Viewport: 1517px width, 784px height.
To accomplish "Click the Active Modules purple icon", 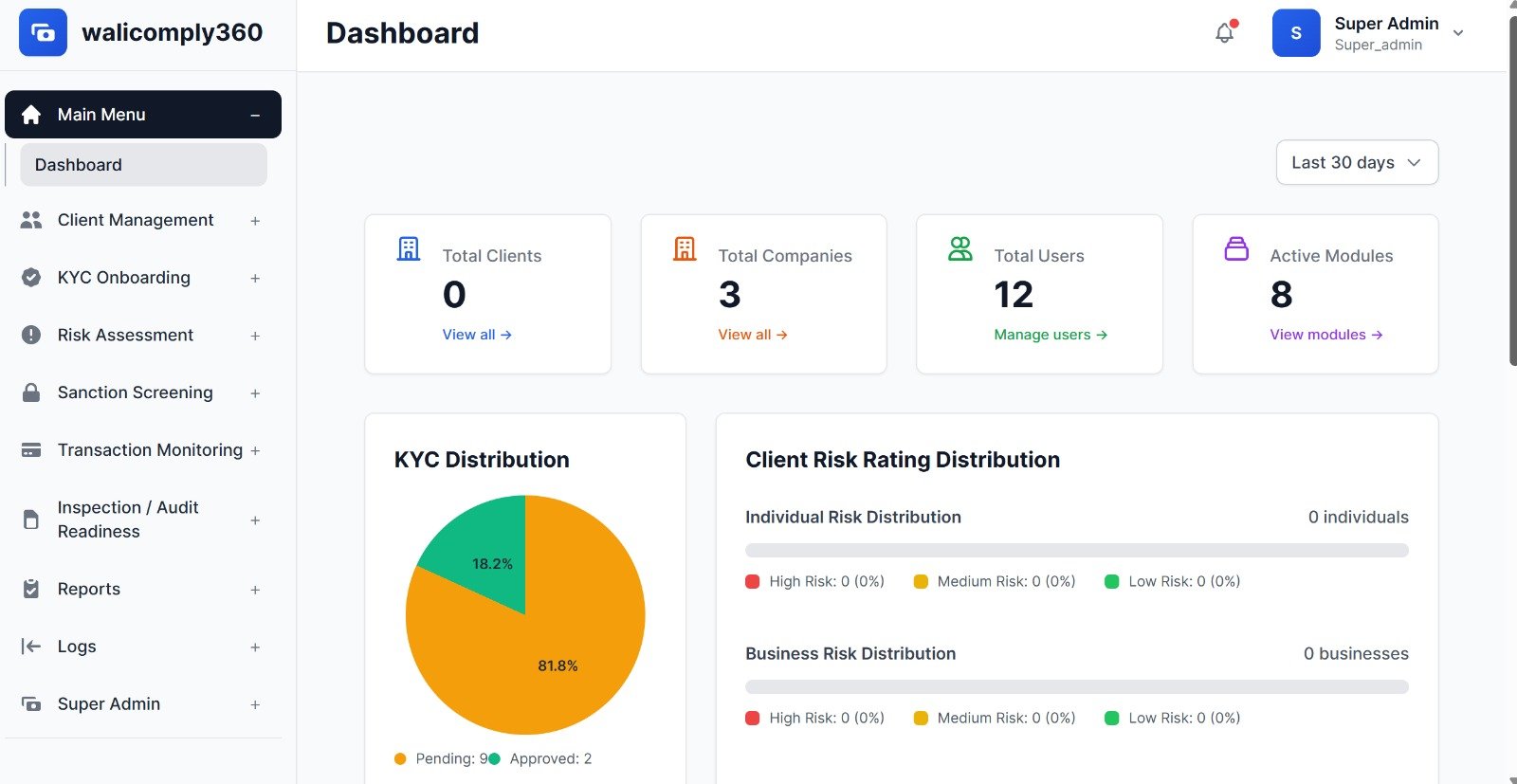I will click(x=1236, y=249).
